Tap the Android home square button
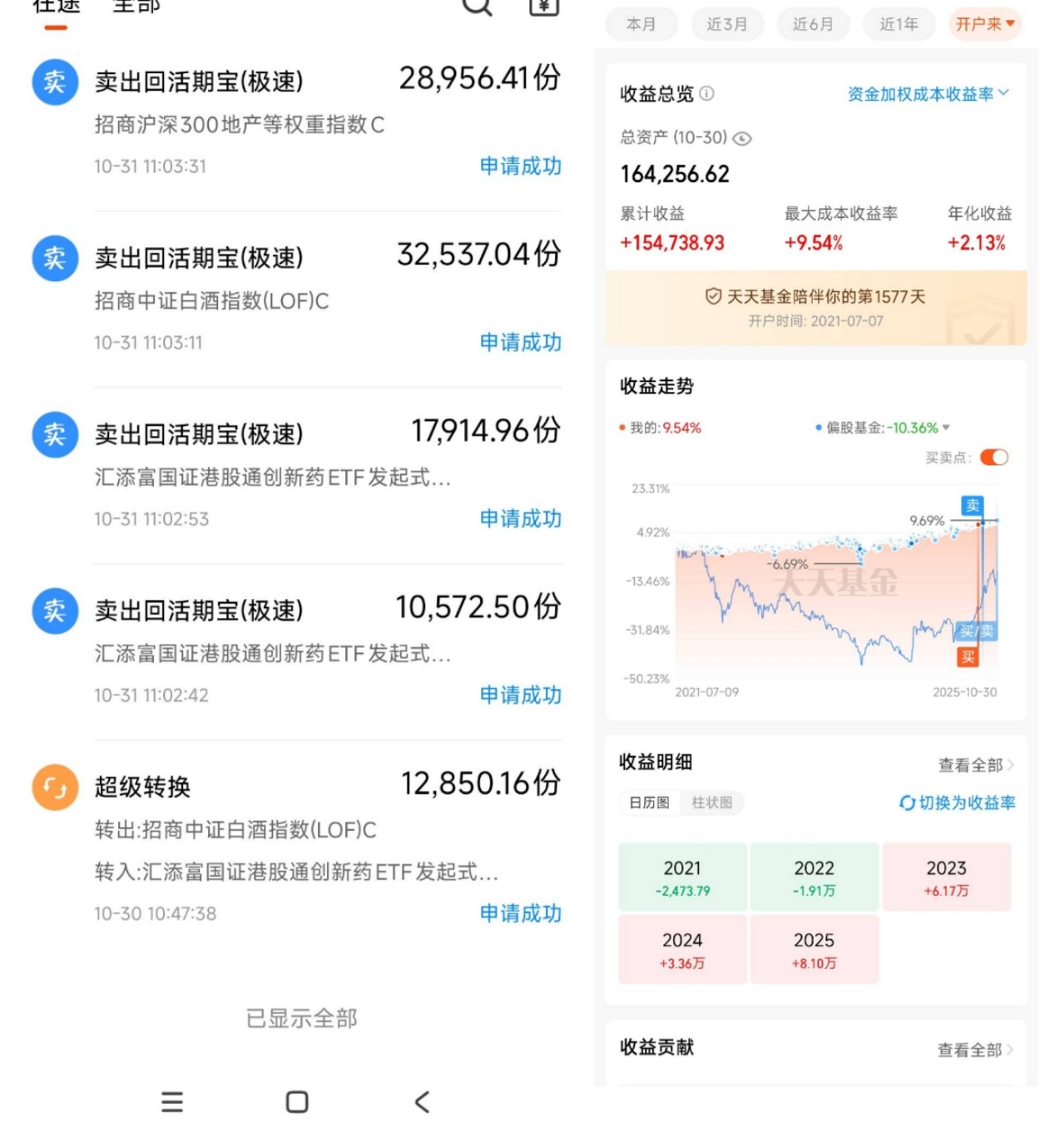This screenshot has height=1148, width=1040. pyautogui.click(x=297, y=1102)
